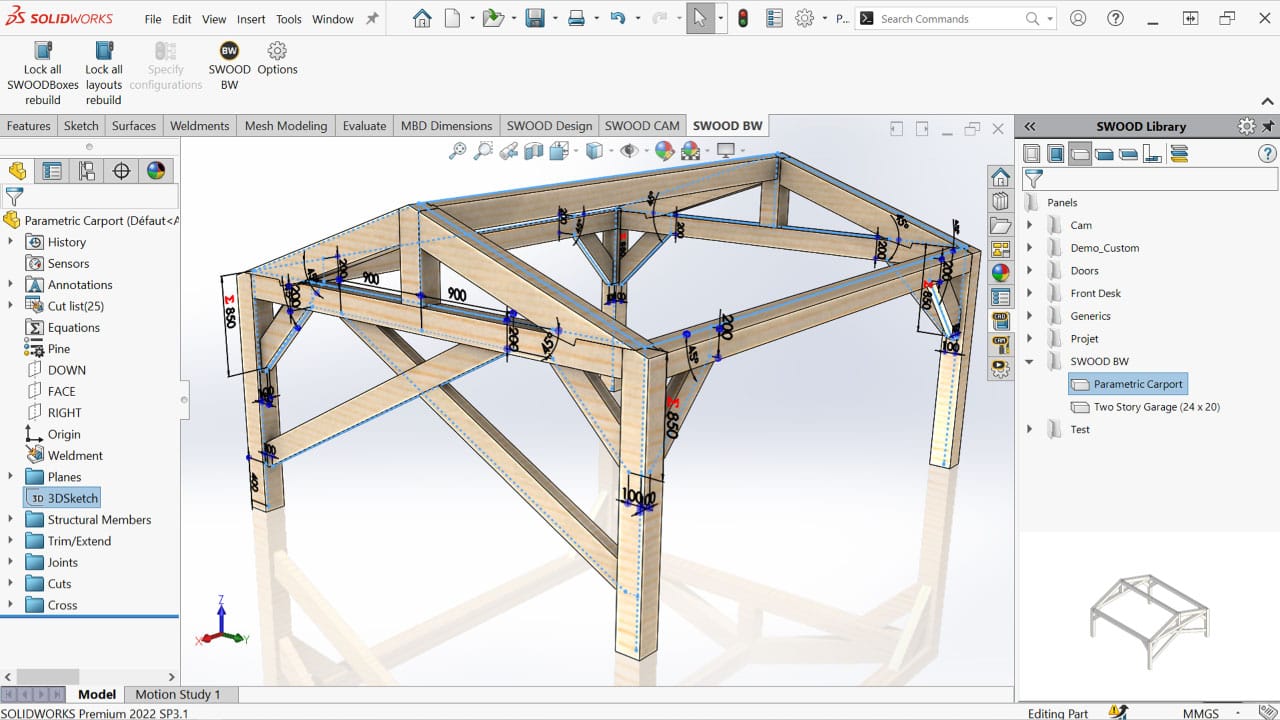
Task: Click the user login icon
Action: click(x=1078, y=18)
